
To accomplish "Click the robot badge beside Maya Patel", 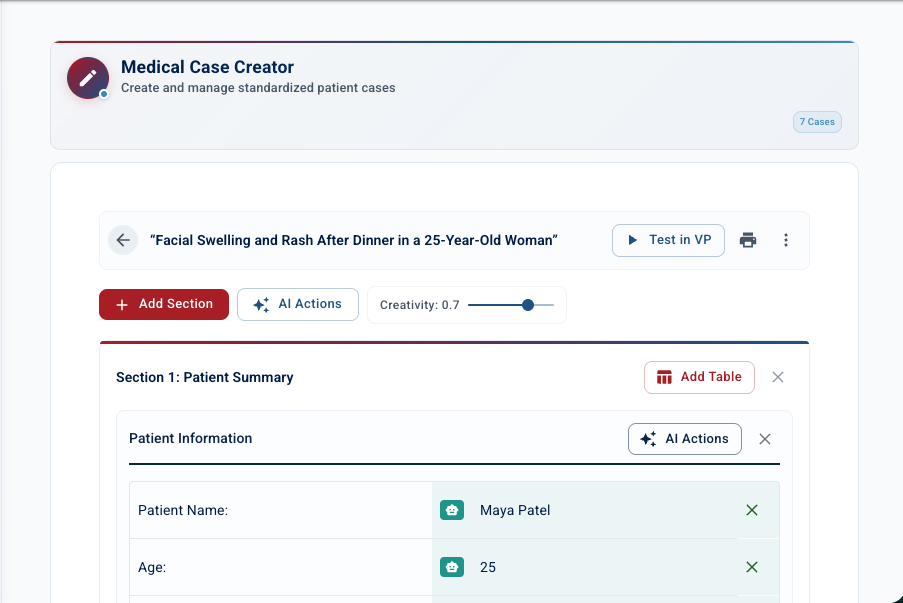I will [x=452, y=510].
